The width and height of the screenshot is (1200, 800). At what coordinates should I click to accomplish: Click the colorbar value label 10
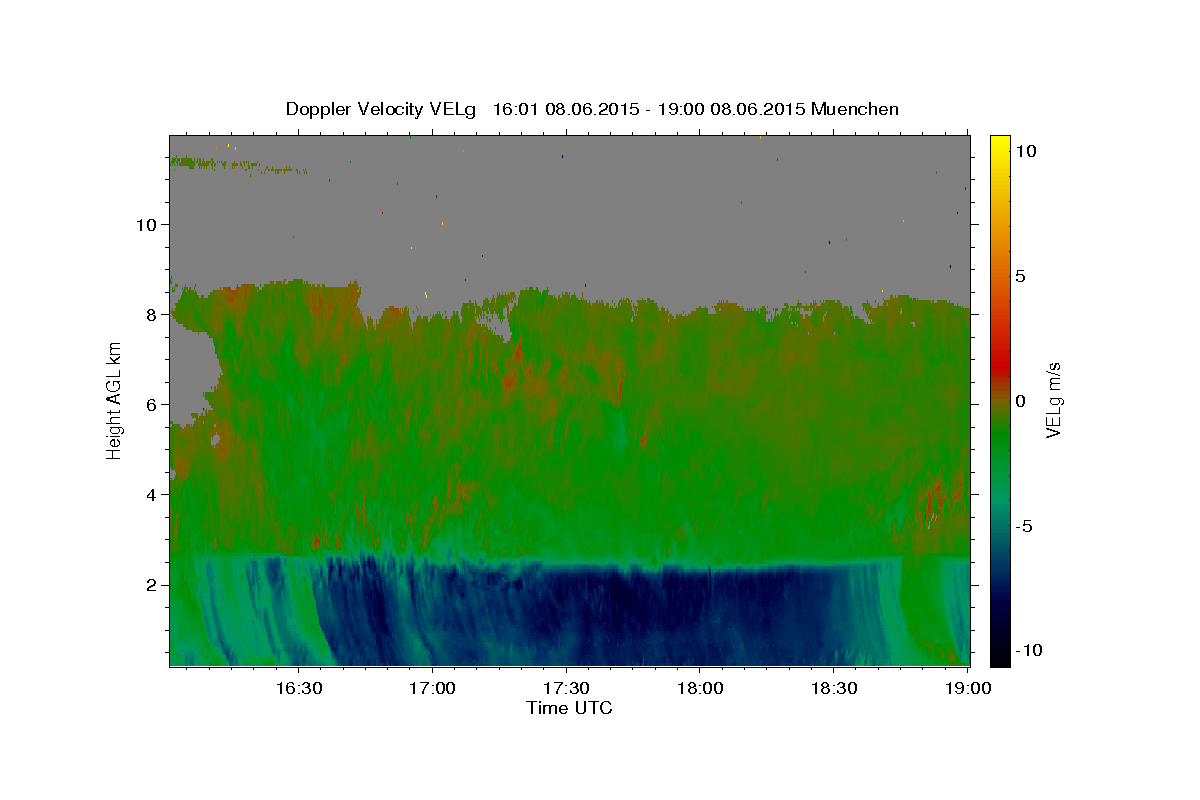pyautogui.click(x=1025, y=150)
